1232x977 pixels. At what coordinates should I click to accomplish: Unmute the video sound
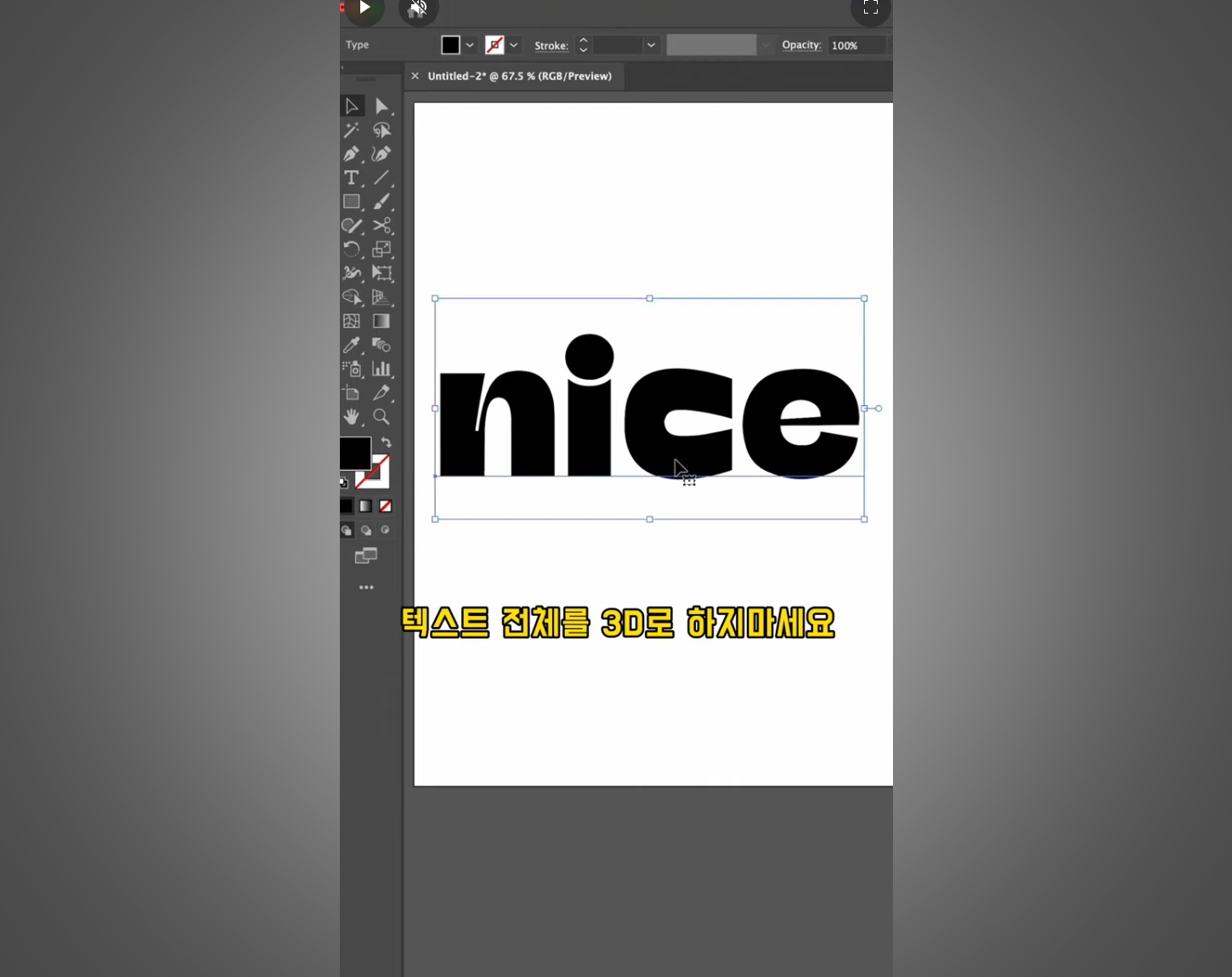click(418, 9)
